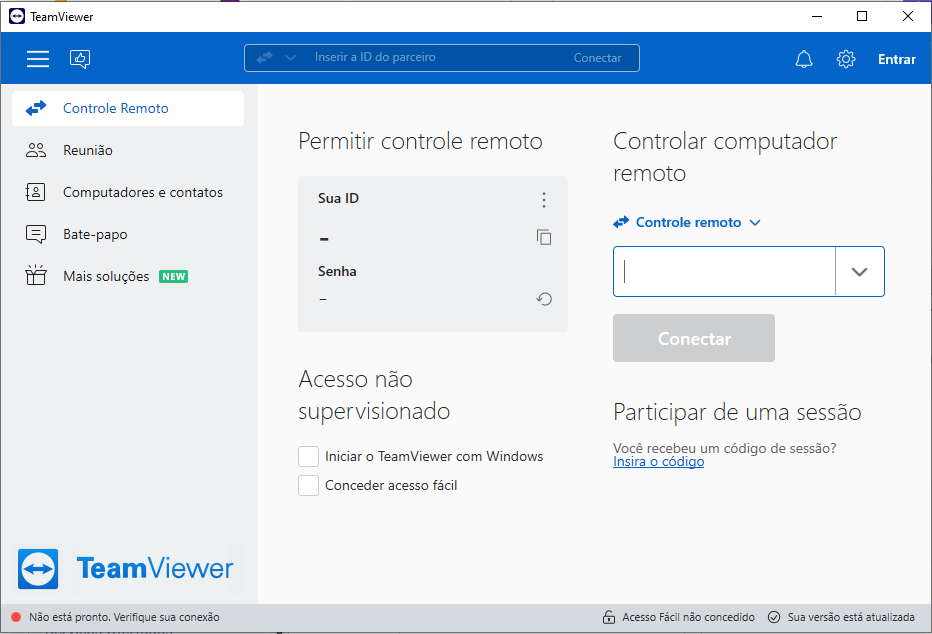Enable Iniciar o TeamViewer com Windows checkbox
This screenshot has width=932, height=634.
tap(309, 457)
